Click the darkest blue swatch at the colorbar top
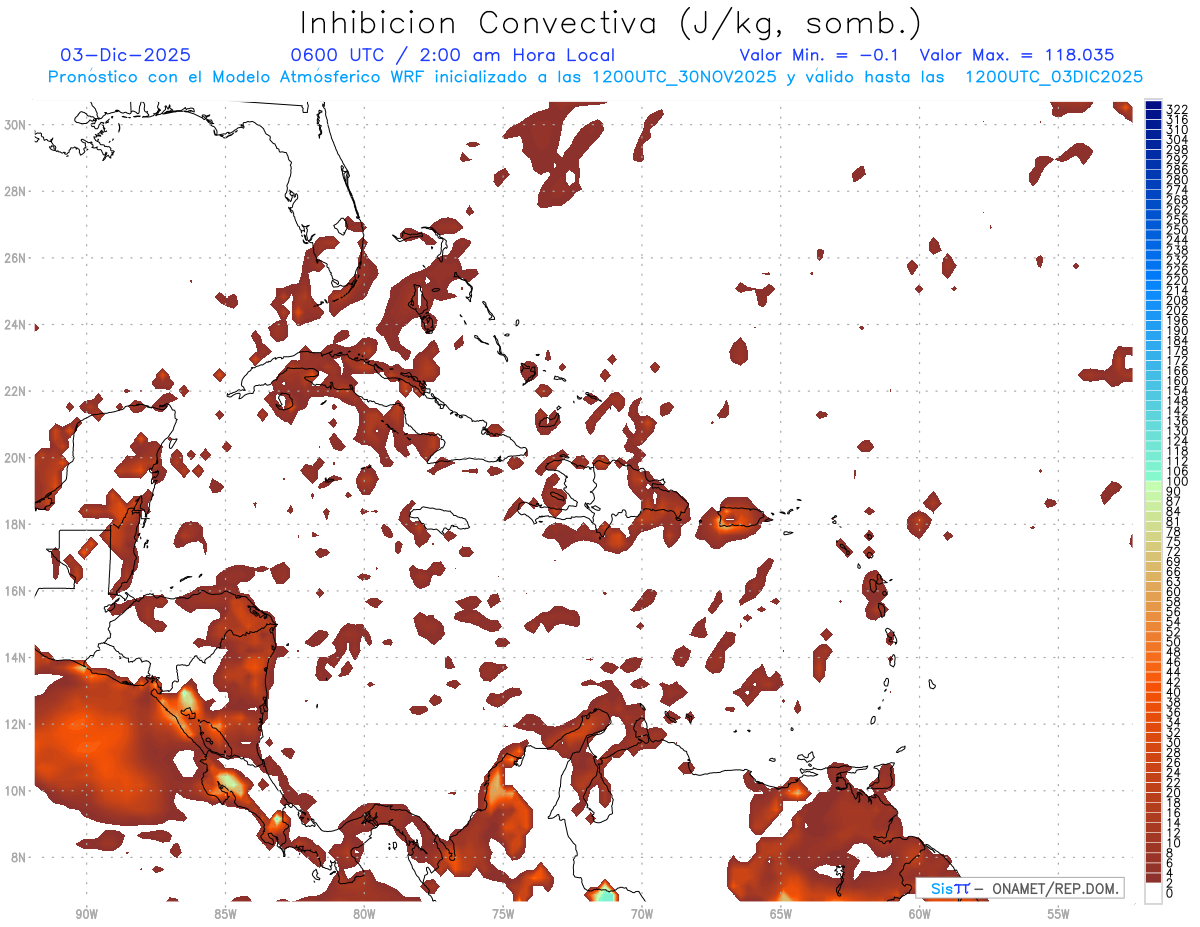The width and height of the screenshot is (1200, 927). (1153, 106)
